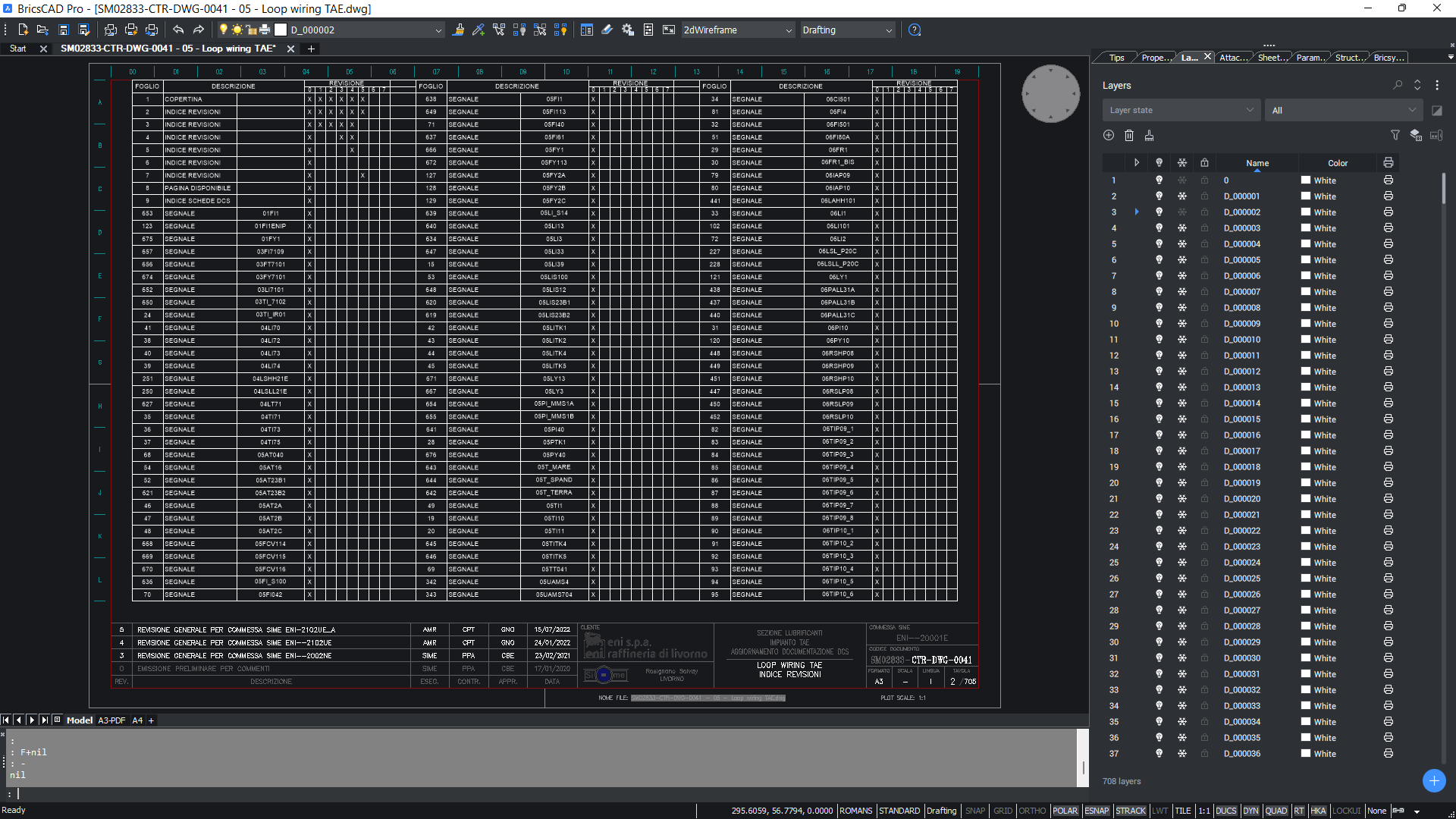The width and height of the screenshot is (1456, 819).
Task: Open the All layer filter dropdown
Action: click(1344, 111)
